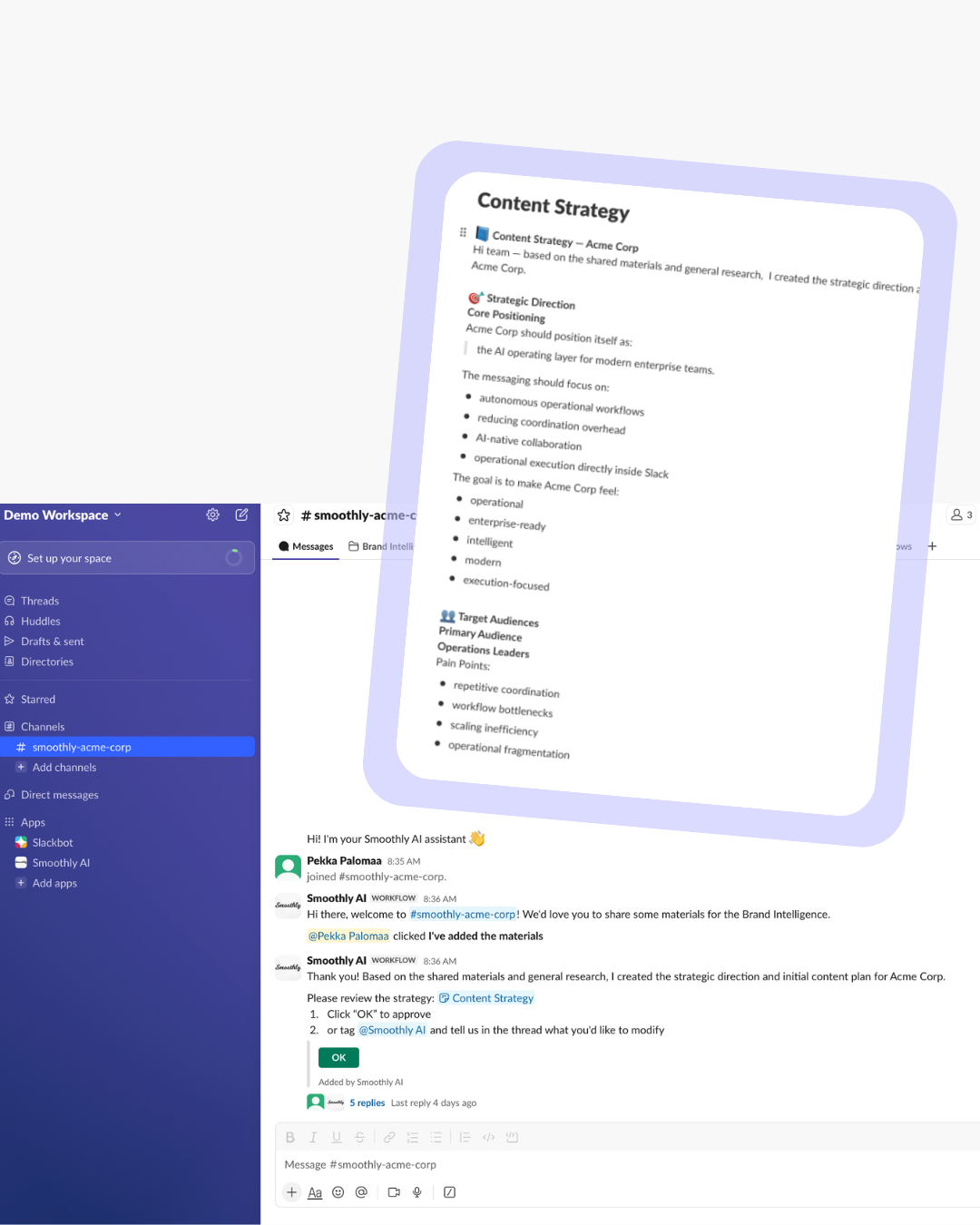
Task: Record a video clip
Action: click(x=394, y=1192)
